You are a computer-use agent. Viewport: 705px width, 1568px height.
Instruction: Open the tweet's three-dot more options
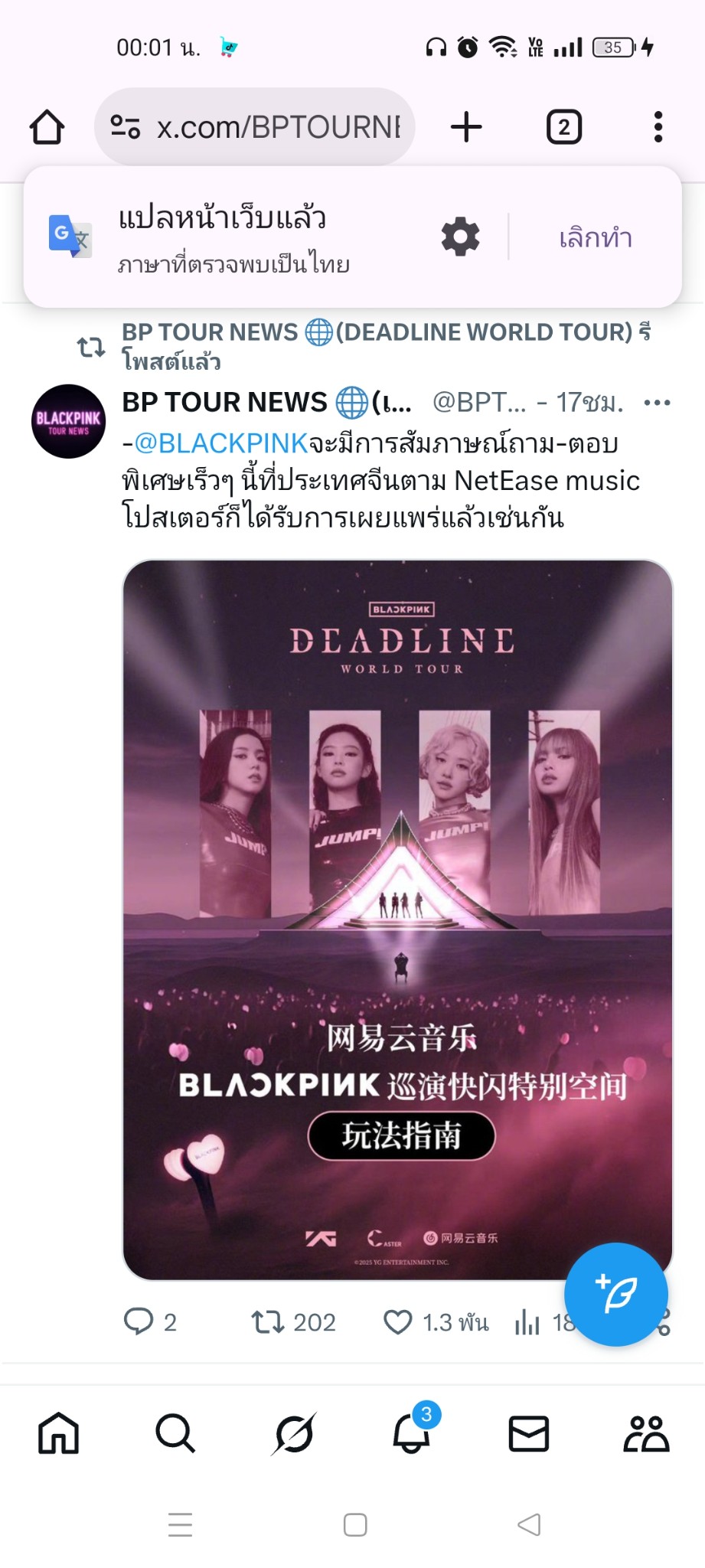(657, 403)
